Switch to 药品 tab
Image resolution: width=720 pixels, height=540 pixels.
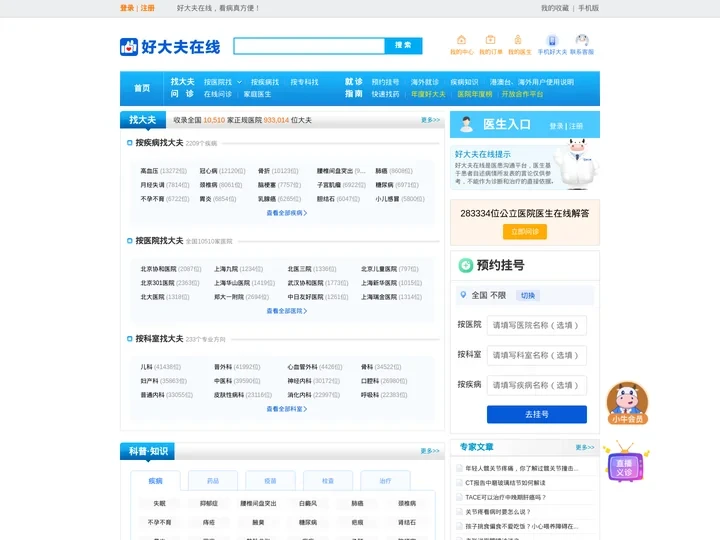(213, 481)
